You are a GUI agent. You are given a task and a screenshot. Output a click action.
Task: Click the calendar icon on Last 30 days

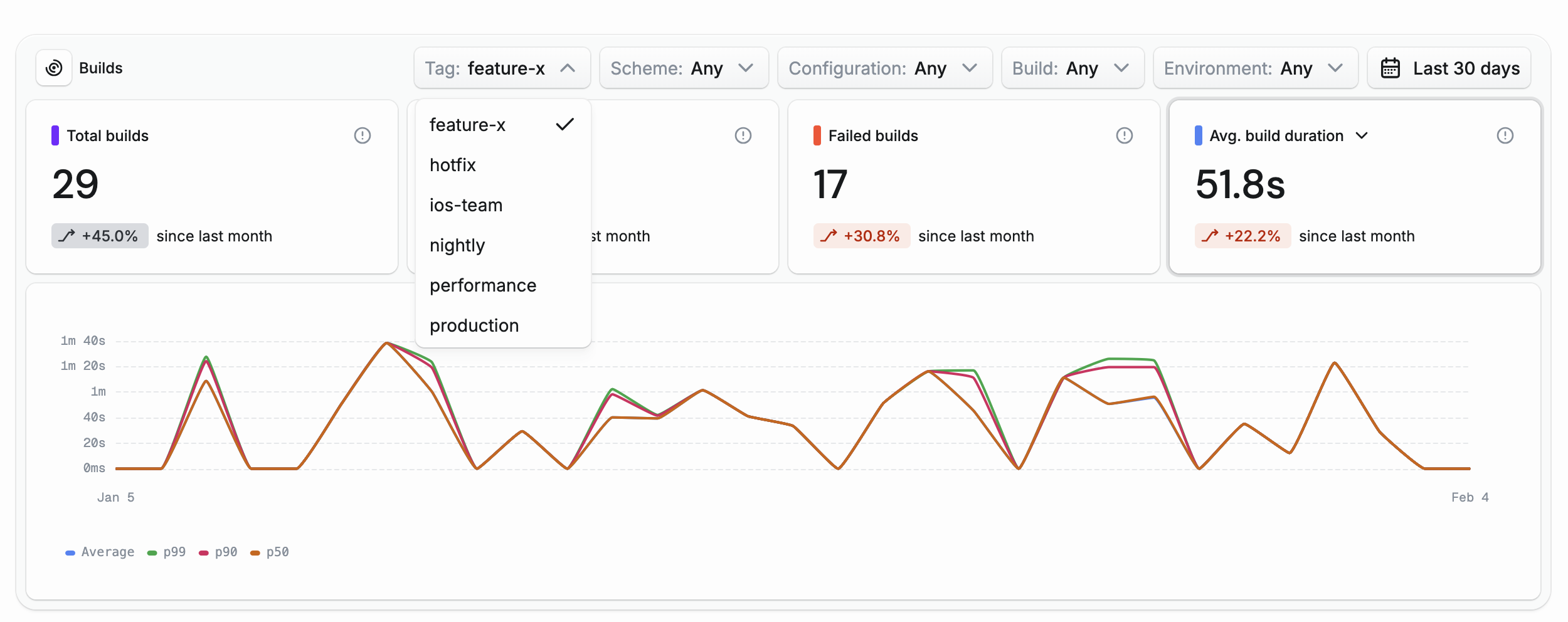click(x=1391, y=68)
